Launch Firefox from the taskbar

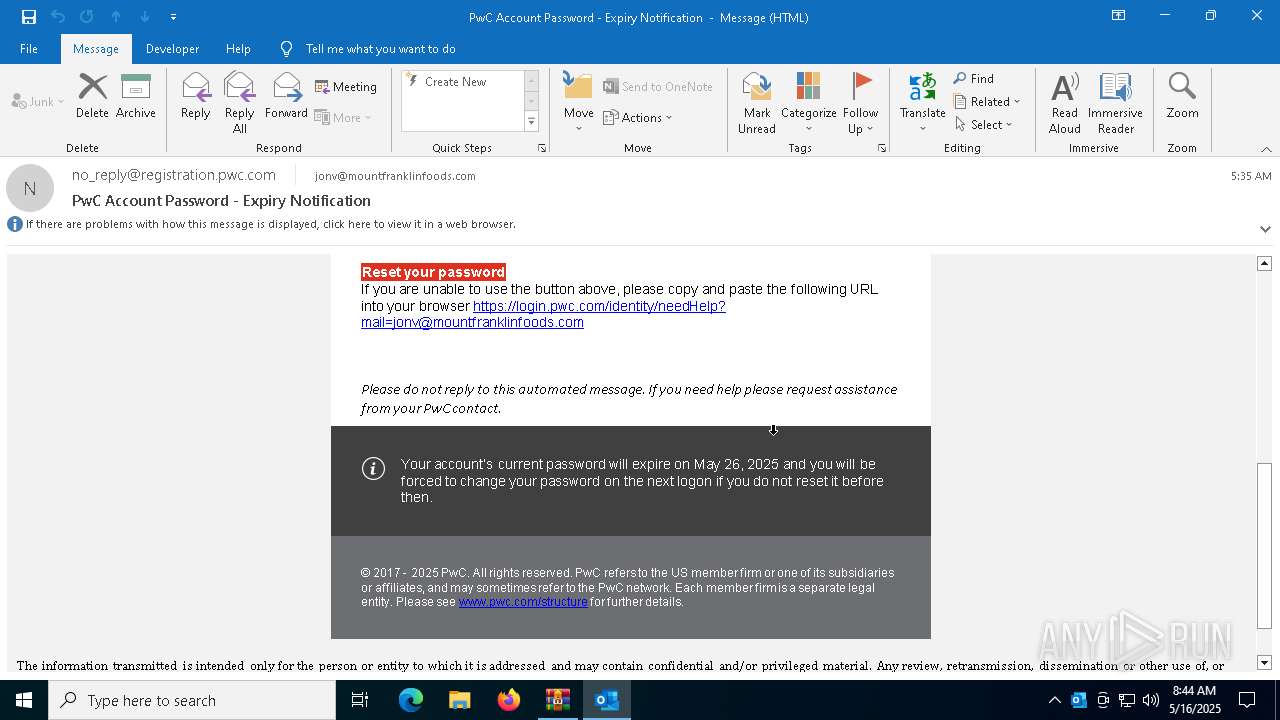pos(508,700)
